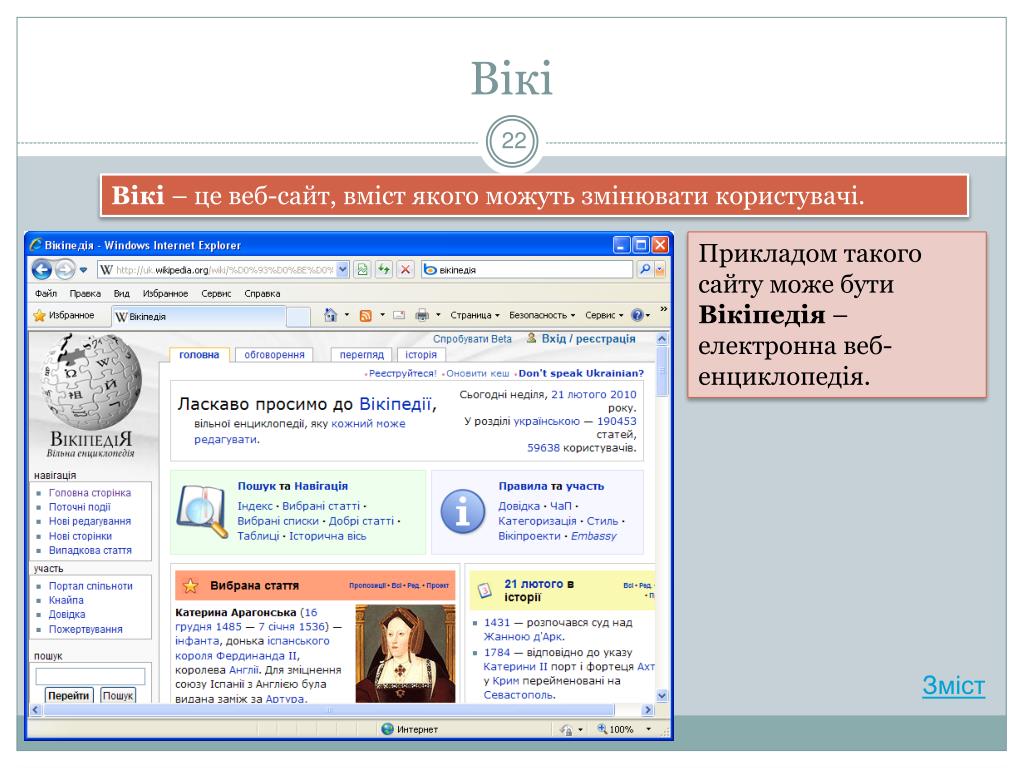Click the vertical scrollbar down arrow
Screen dimensions: 1024x768
coord(662,696)
